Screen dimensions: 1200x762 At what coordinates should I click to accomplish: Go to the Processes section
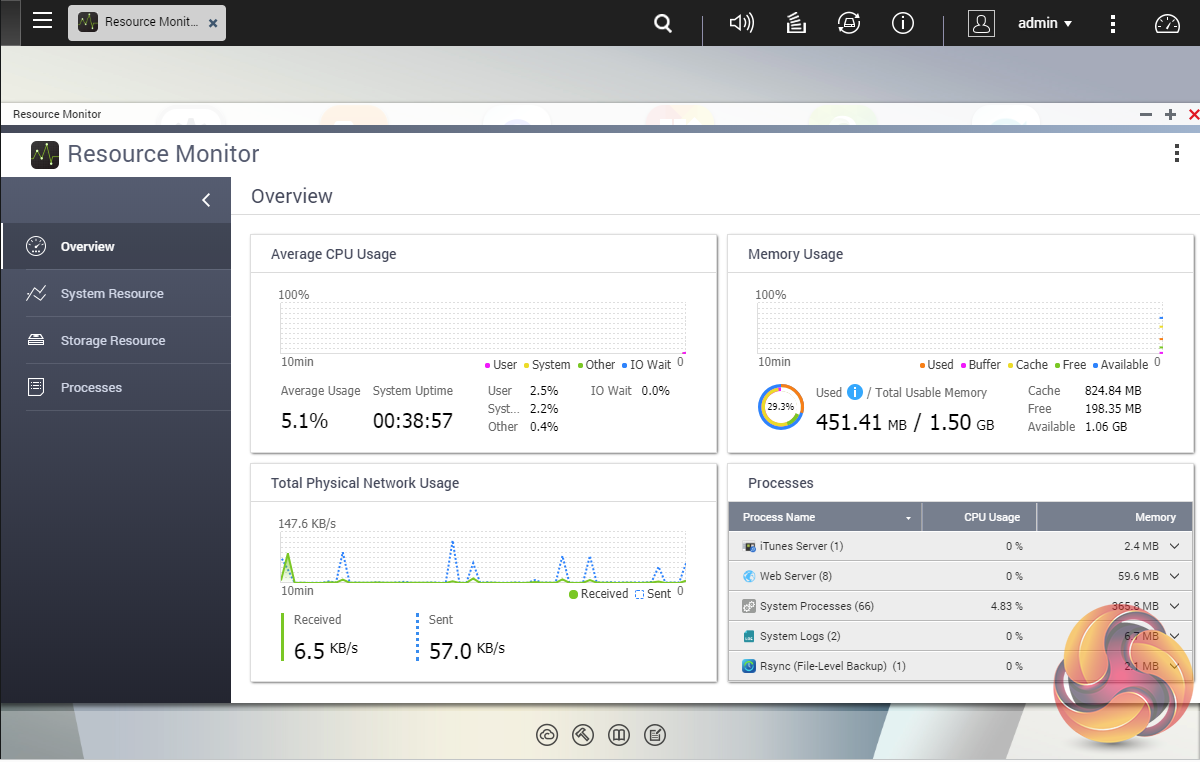[91, 388]
